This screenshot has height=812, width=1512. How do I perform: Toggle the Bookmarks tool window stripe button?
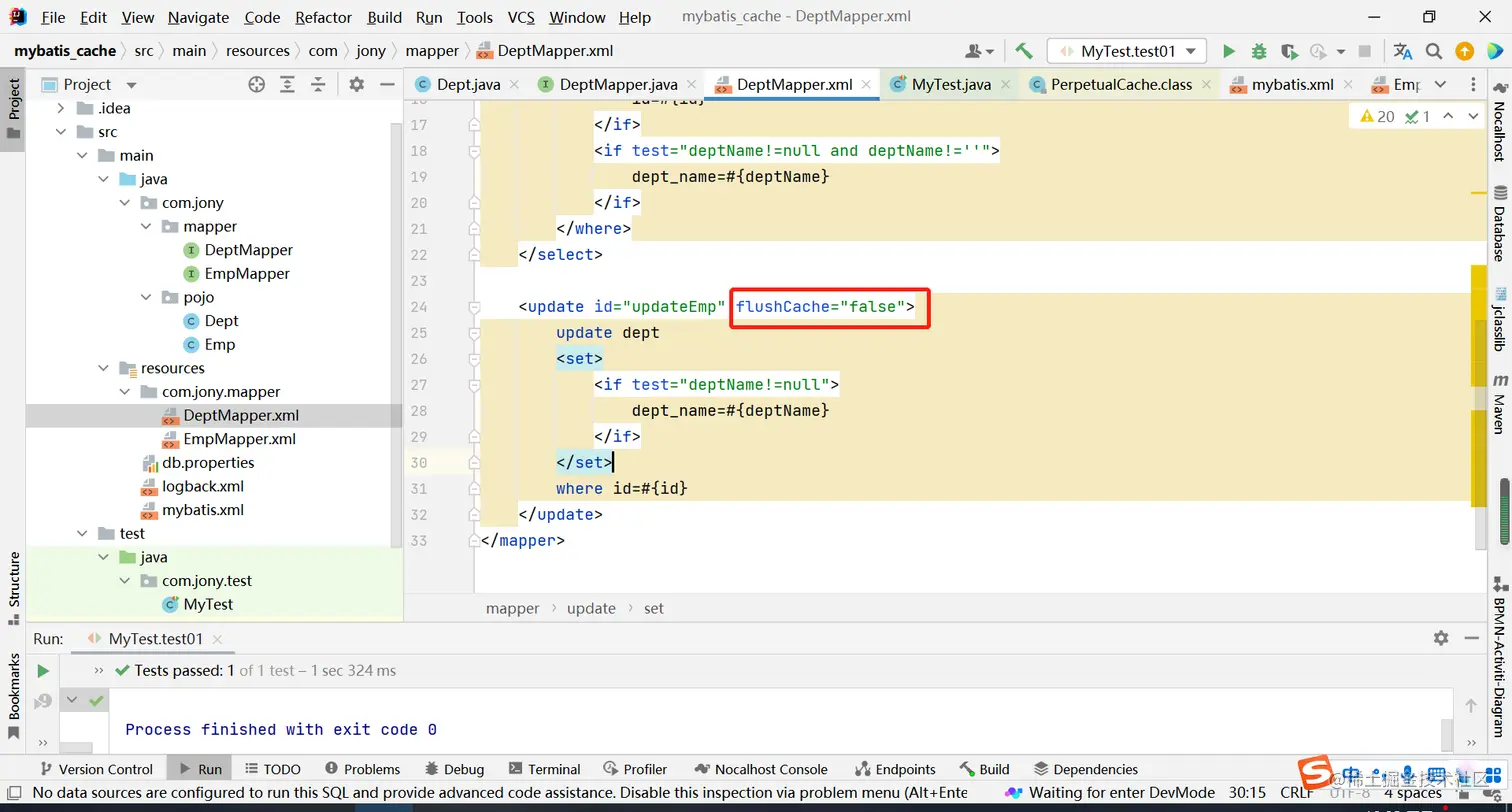[14, 696]
